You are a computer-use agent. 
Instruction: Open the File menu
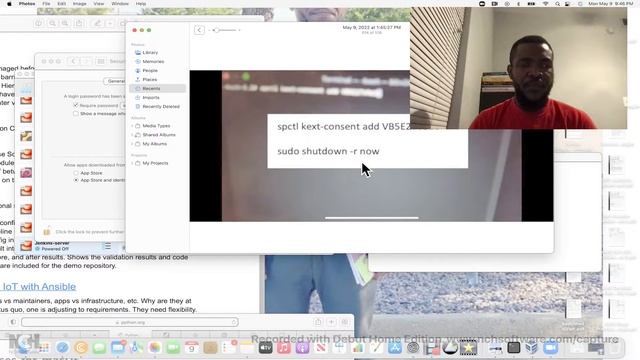(46, 4)
